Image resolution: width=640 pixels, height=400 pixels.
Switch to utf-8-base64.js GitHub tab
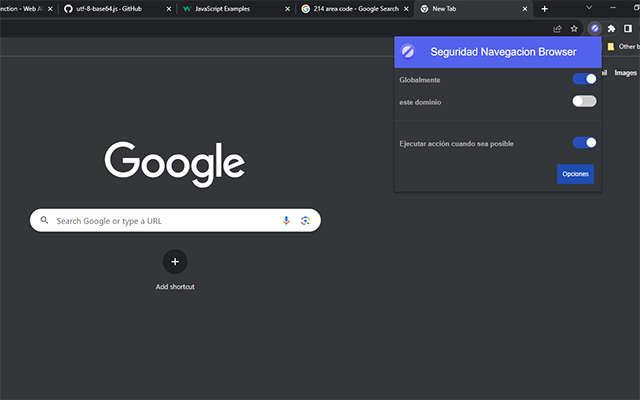118,9
